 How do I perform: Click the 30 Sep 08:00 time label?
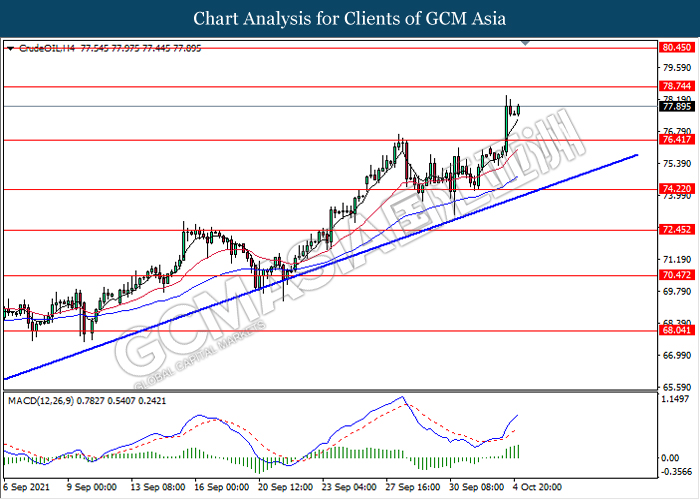click(x=477, y=487)
